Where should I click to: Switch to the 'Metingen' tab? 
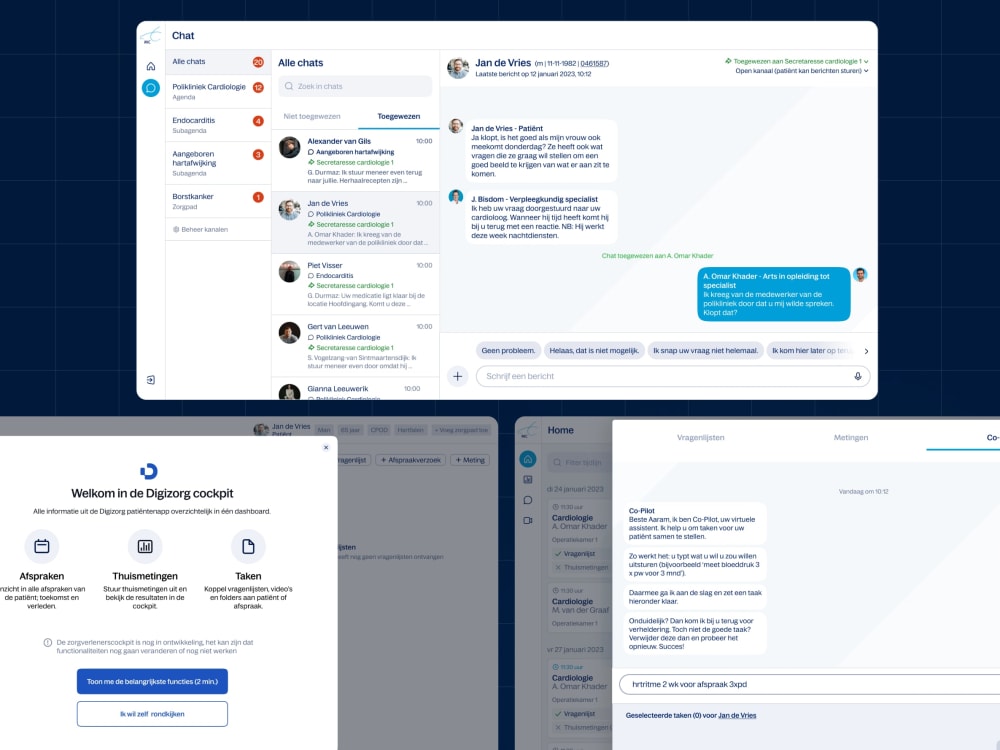tap(851, 438)
